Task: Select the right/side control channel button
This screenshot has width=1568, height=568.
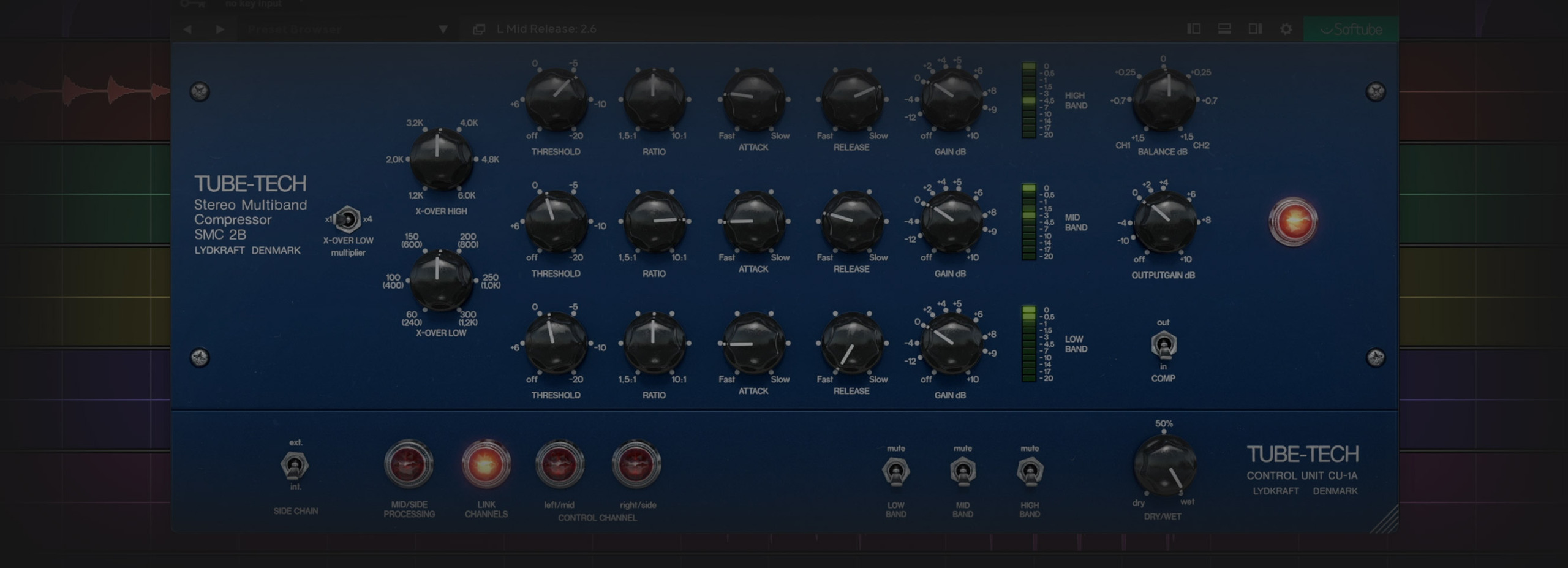Action: pyautogui.click(x=636, y=464)
